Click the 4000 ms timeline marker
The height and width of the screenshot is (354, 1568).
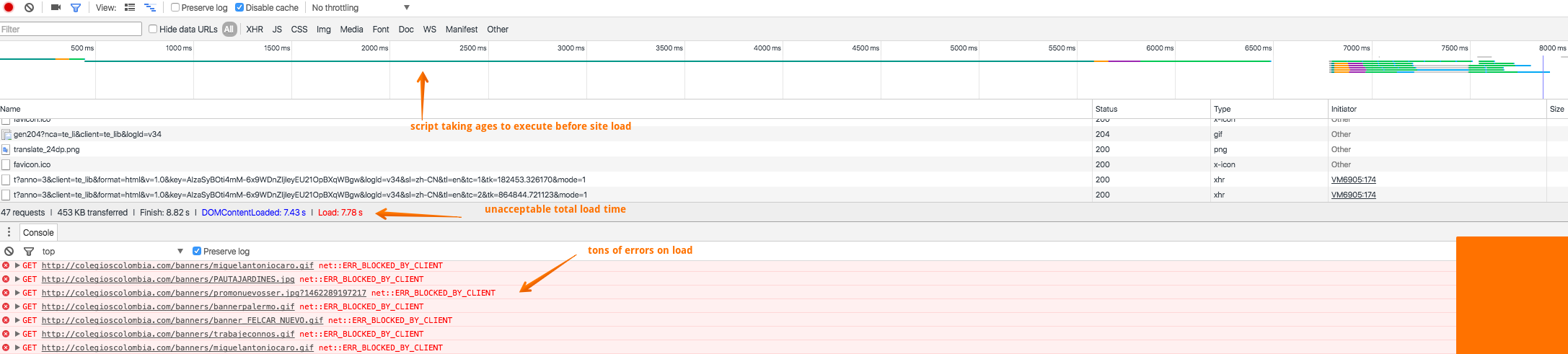[767, 48]
